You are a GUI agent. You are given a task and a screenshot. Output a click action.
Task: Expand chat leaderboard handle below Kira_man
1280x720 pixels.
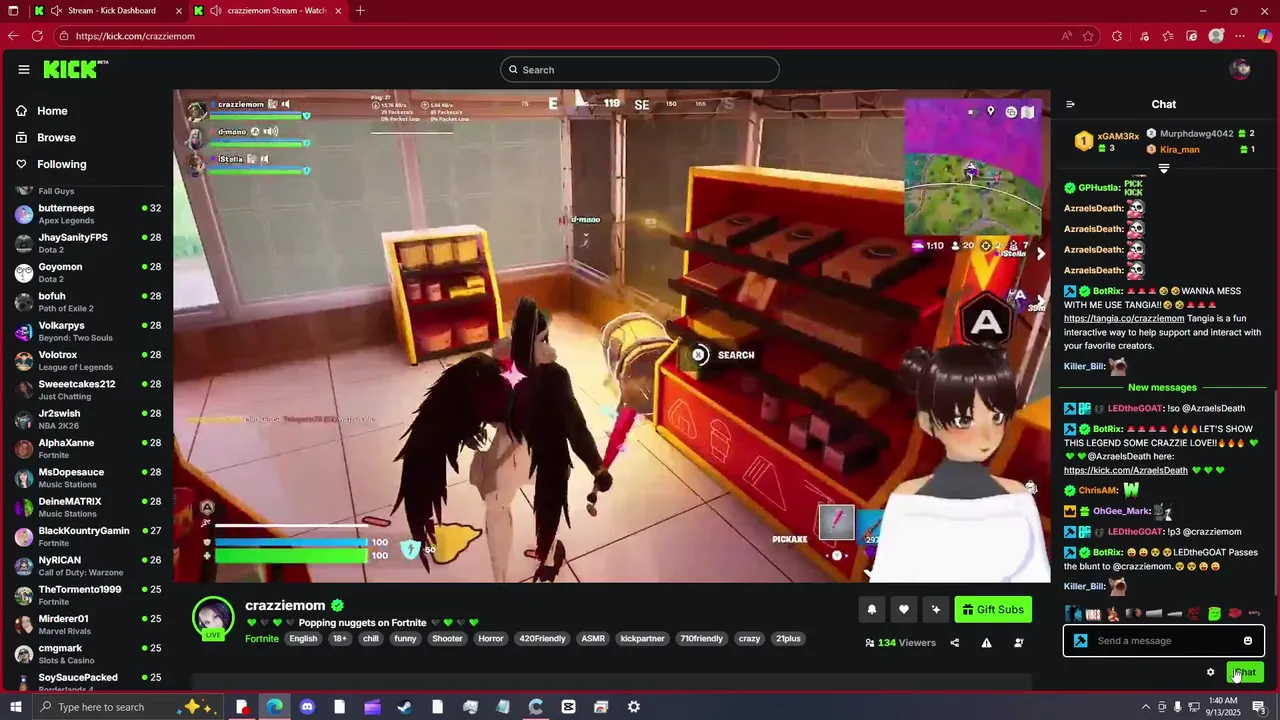[x=1163, y=169]
